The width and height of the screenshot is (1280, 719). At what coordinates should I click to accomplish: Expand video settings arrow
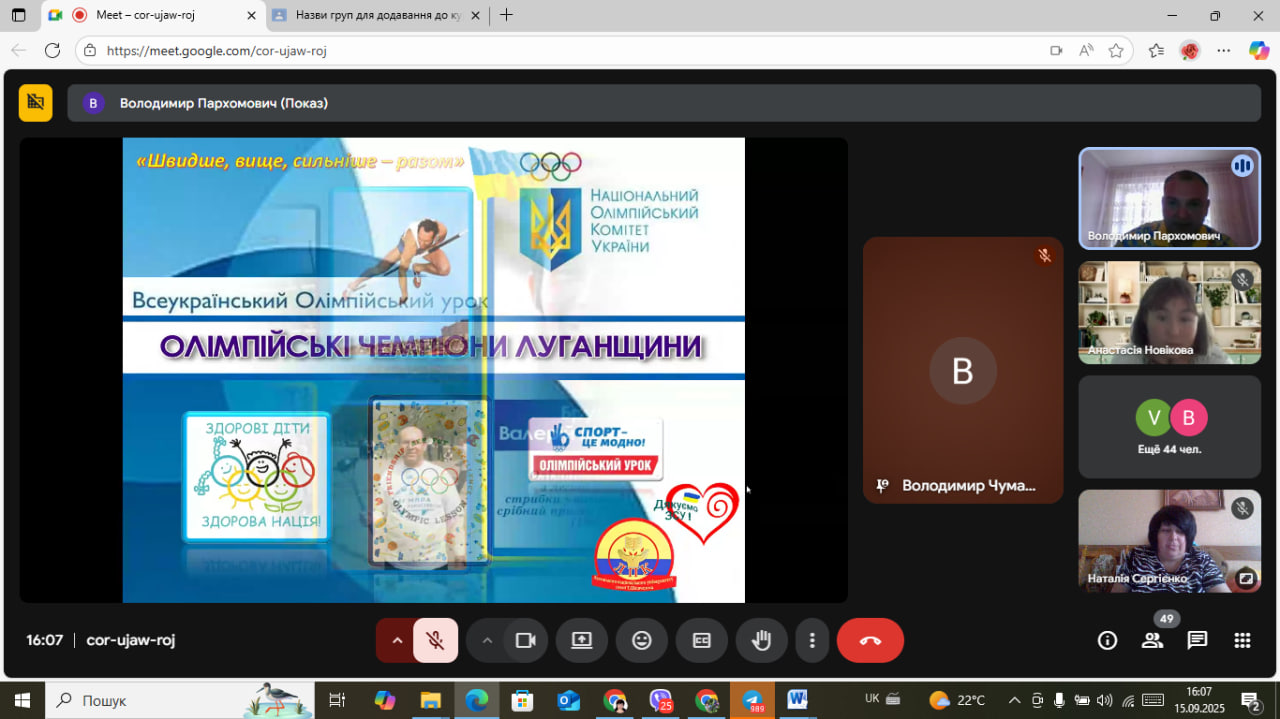pyautogui.click(x=487, y=641)
